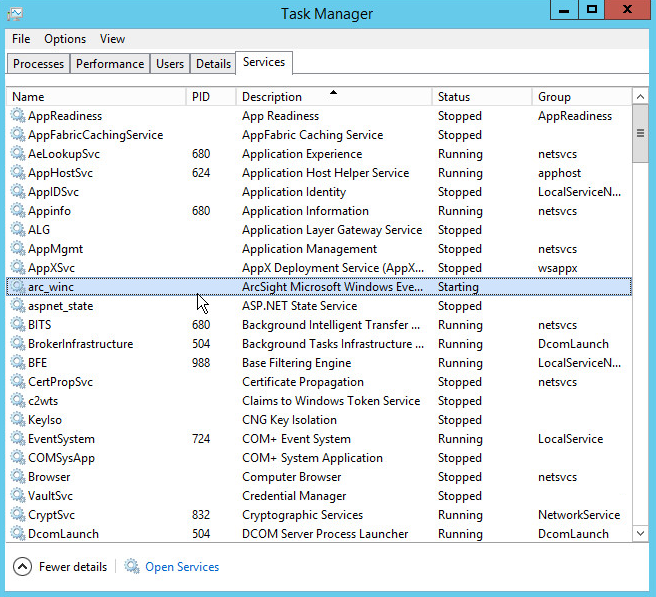Click the icon next to DcomLaunch service
The image size is (656, 597).
point(18,534)
